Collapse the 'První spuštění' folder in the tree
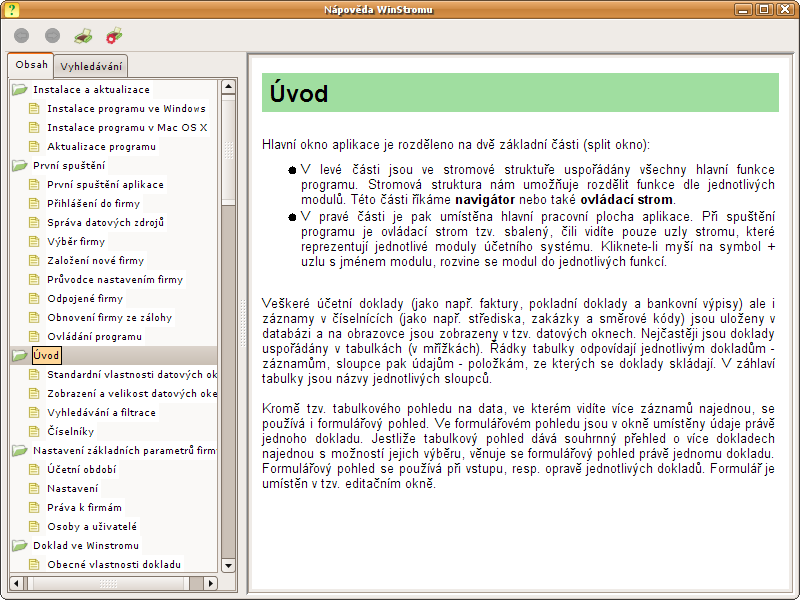 [19, 166]
